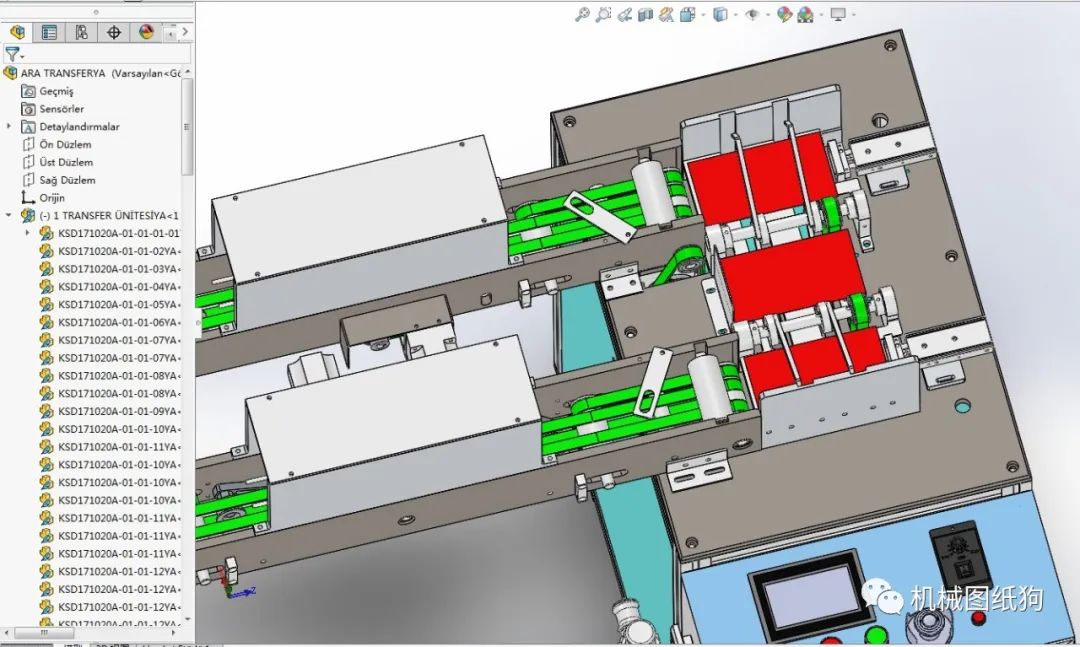This screenshot has height=647, width=1080.
Task: Click the Previous View icon
Action: [x=625, y=14]
